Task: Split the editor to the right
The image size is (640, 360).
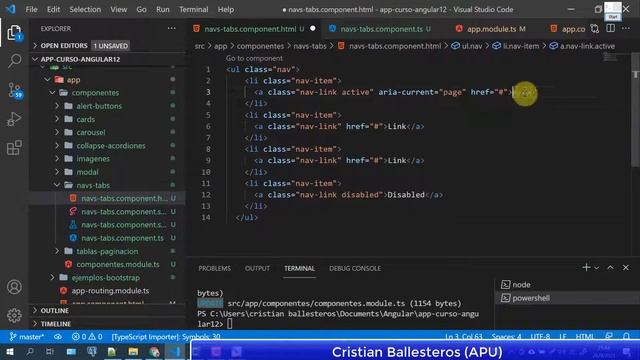Action: pos(611,29)
